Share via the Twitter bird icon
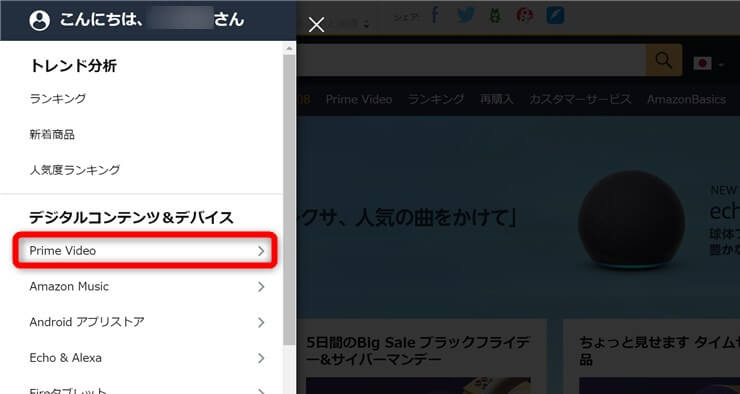 466,15
